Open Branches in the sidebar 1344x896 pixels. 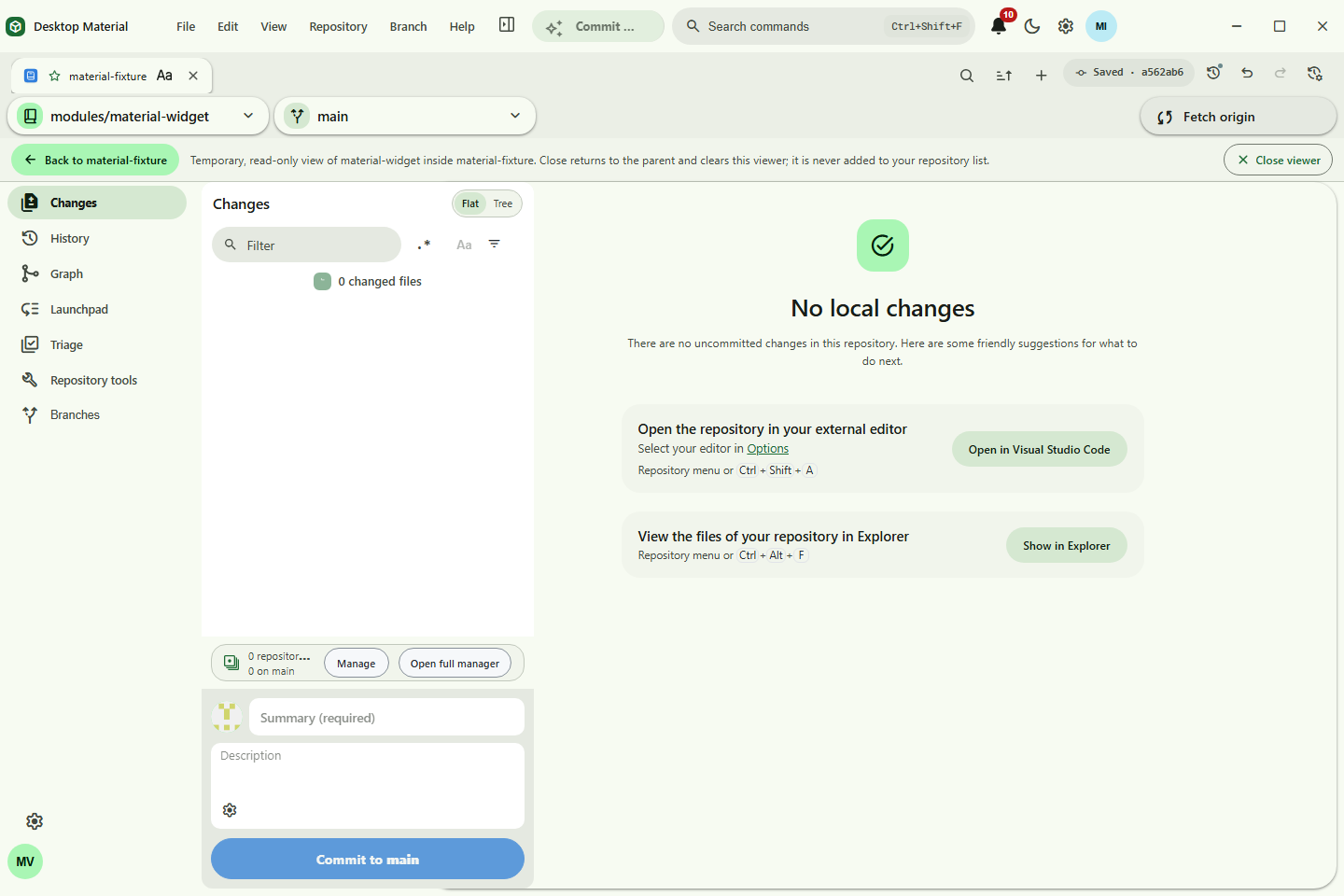(97, 414)
